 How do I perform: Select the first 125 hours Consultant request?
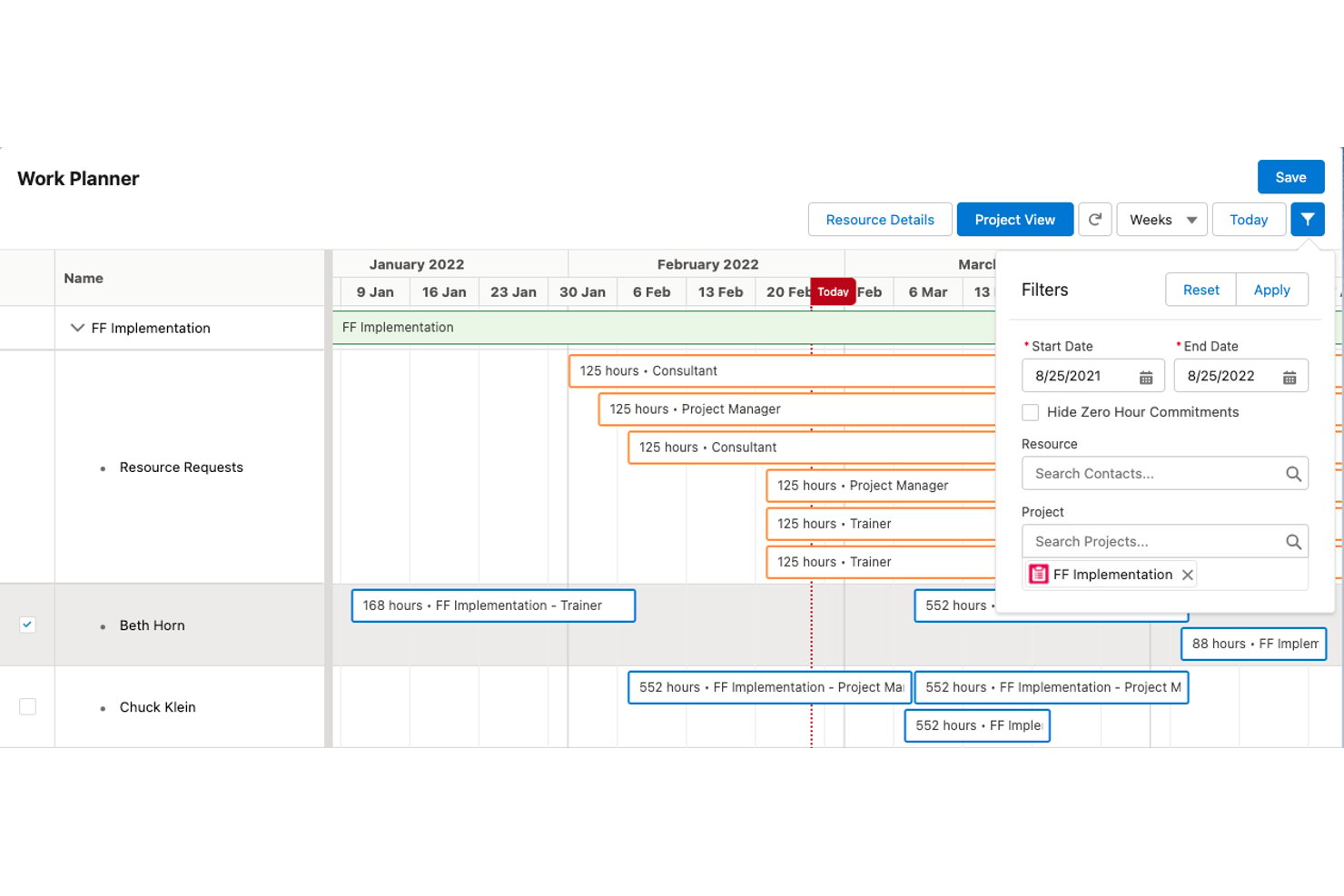(782, 371)
